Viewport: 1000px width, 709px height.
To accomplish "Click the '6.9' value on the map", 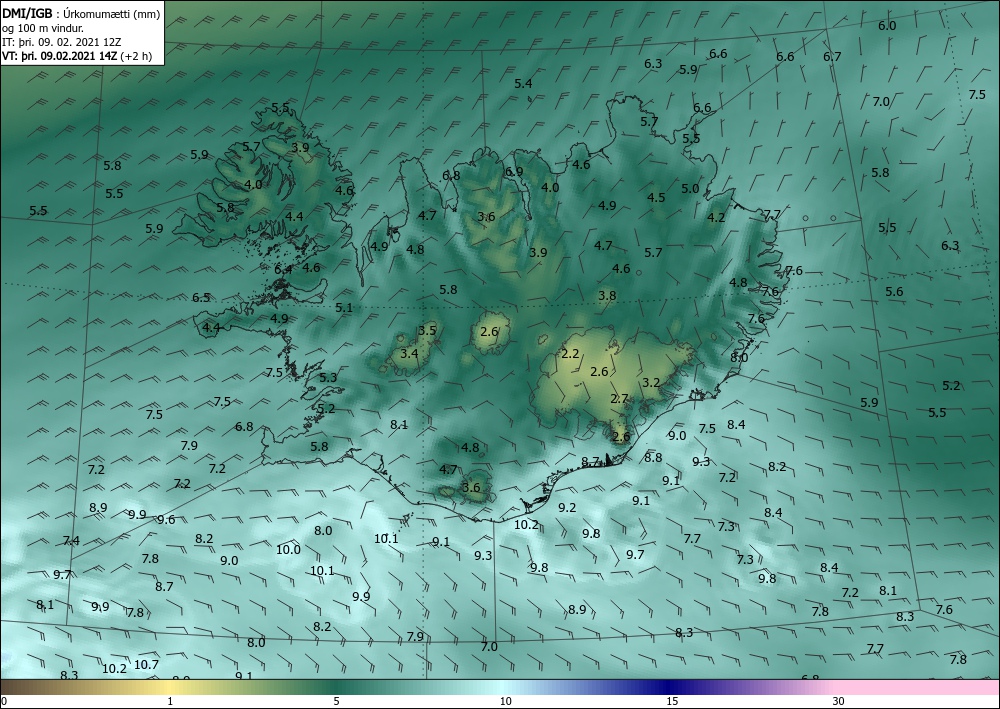I will coord(514,172).
